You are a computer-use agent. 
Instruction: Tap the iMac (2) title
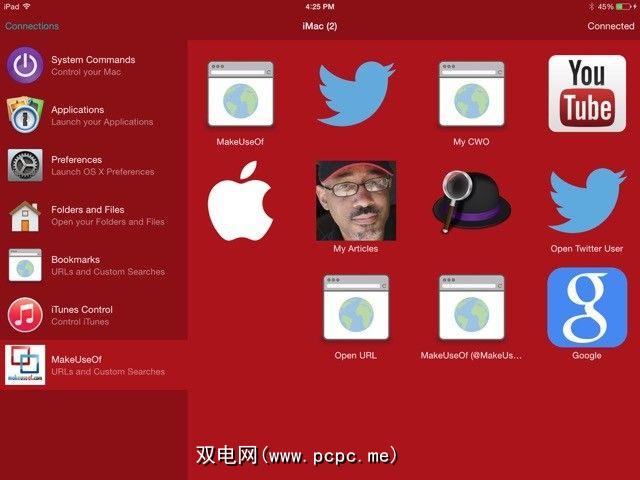click(x=320, y=26)
